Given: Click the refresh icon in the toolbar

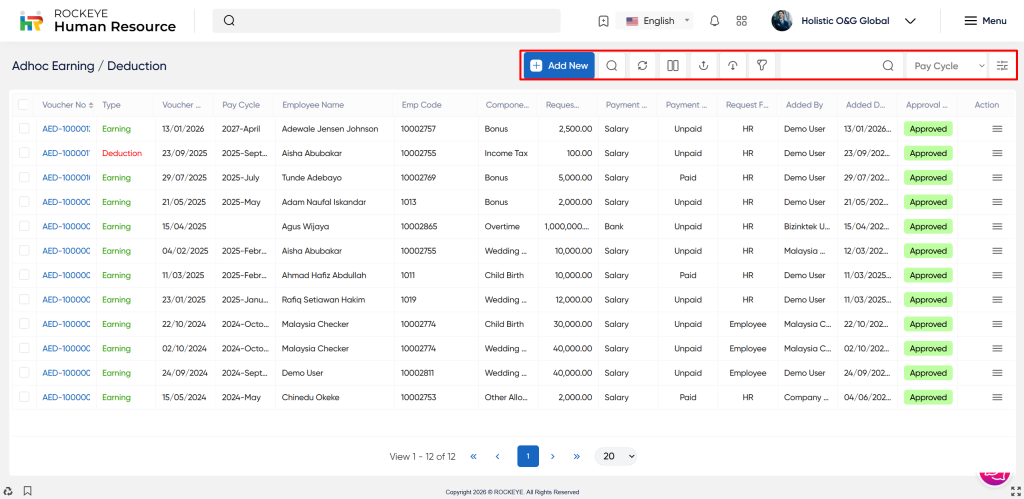Looking at the screenshot, I should pyautogui.click(x=642, y=66).
